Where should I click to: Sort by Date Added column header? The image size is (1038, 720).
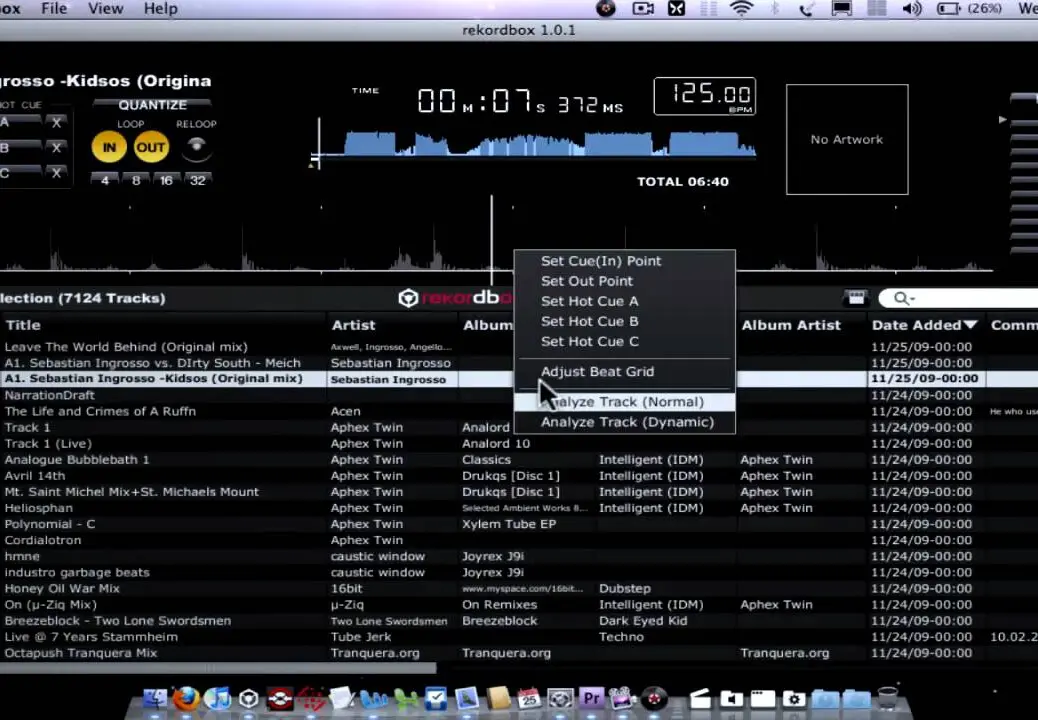pyautogui.click(x=924, y=325)
